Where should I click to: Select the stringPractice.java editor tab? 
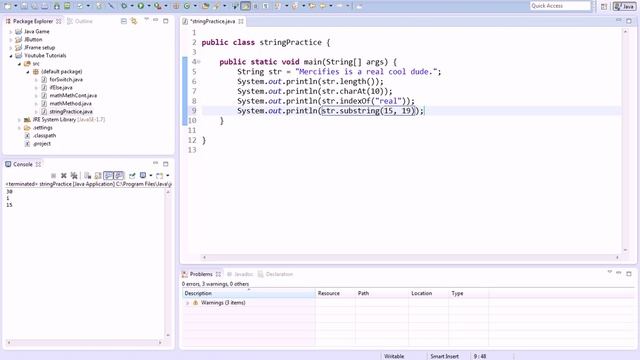coord(213,21)
